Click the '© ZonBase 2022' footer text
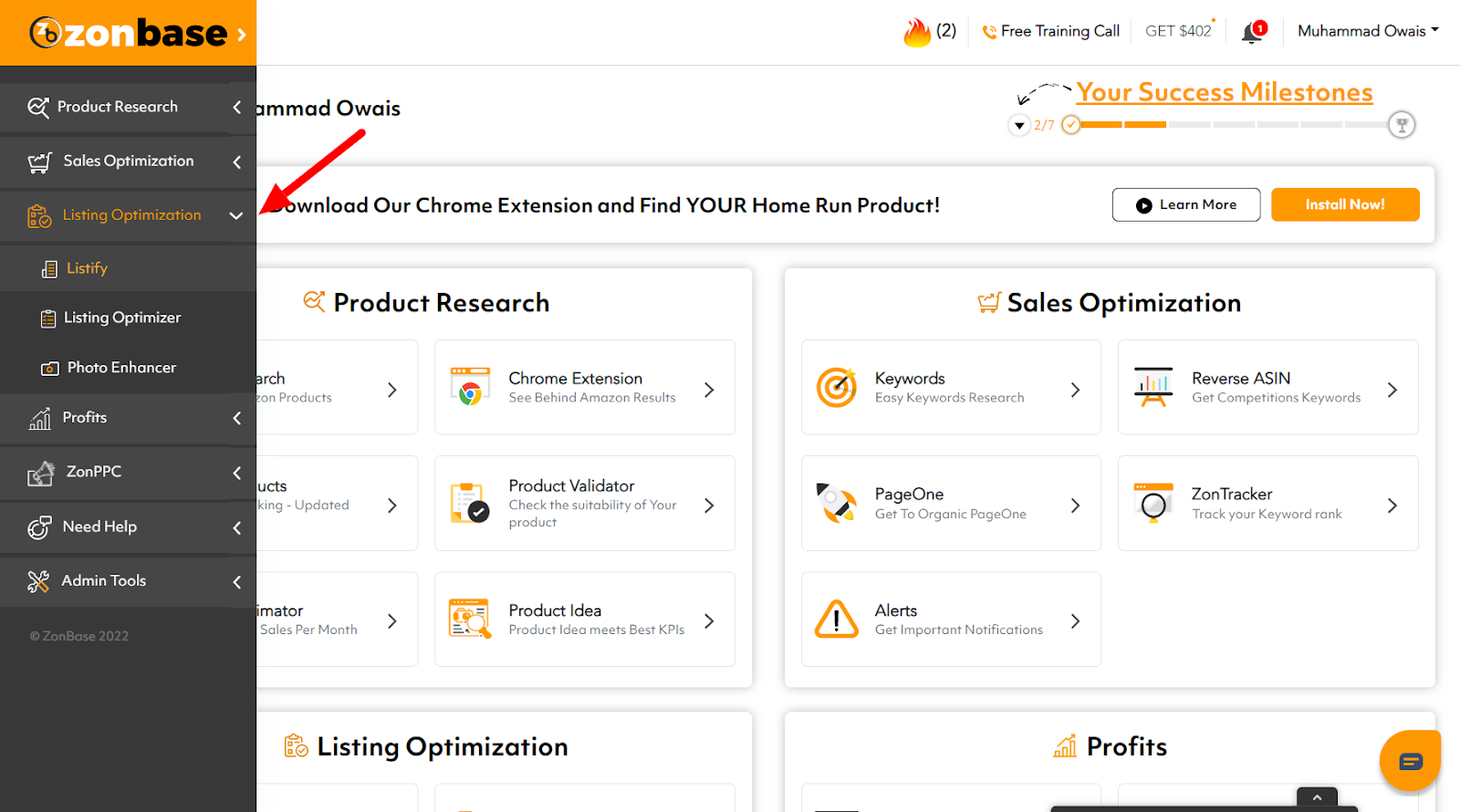The height and width of the screenshot is (812, 1460). (79, 636)
